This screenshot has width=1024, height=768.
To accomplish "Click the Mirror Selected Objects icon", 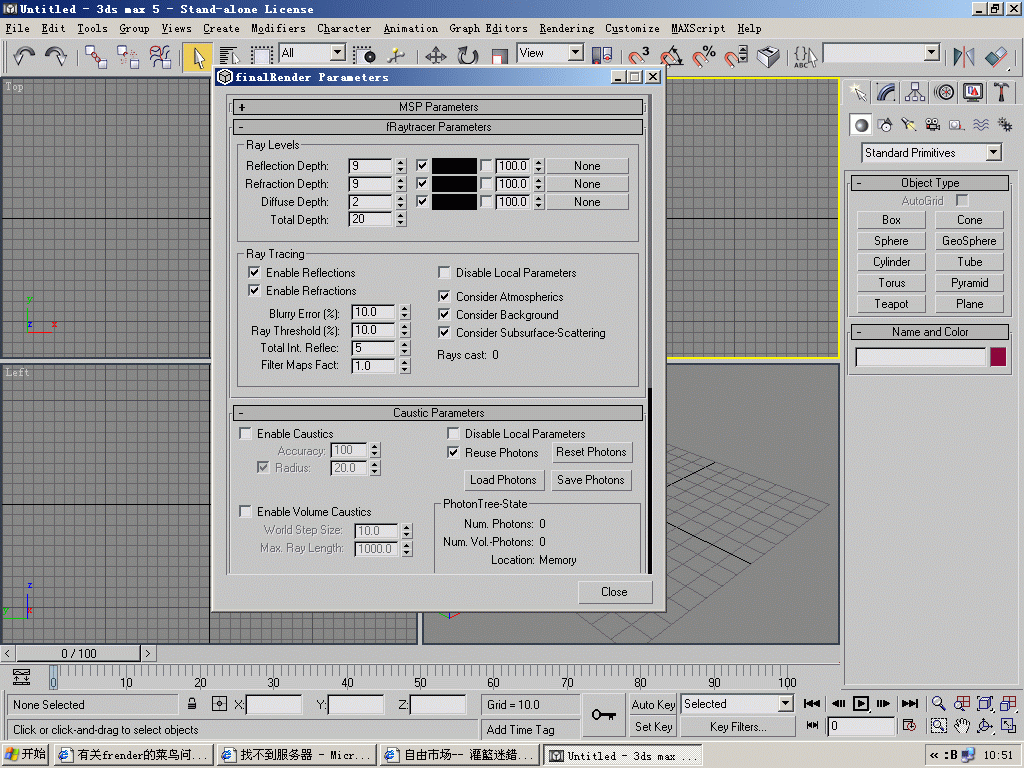I will pyautogui.click(x=964, y=57).
